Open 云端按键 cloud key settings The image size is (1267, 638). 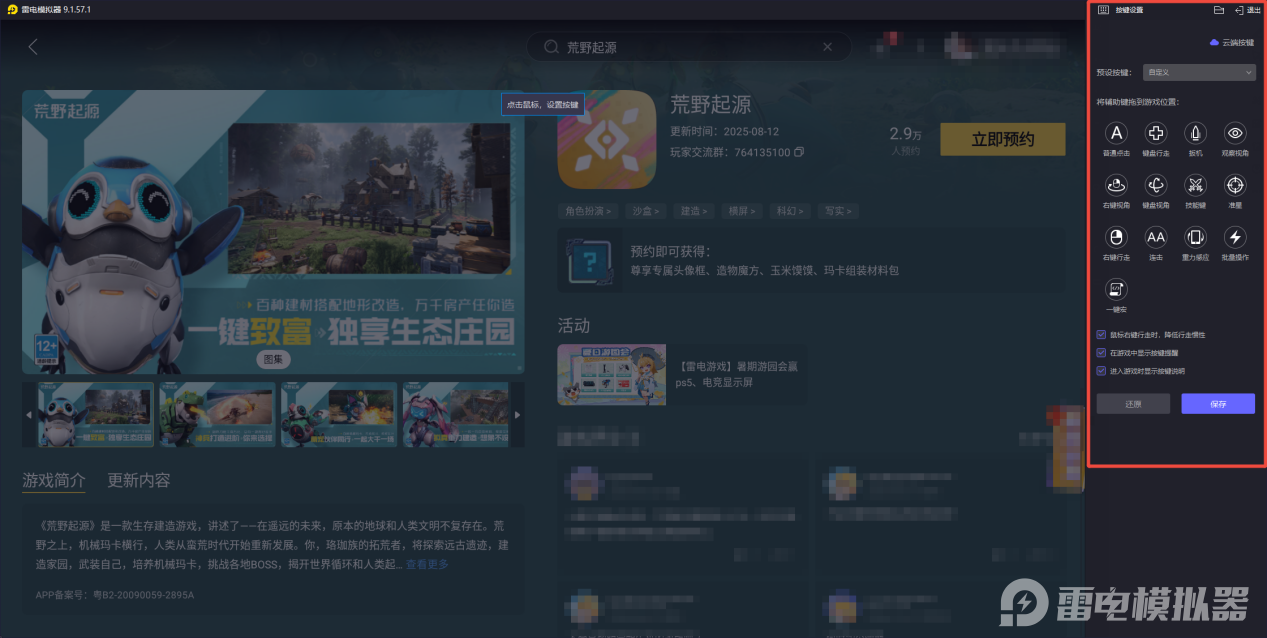pos(1232,43)
